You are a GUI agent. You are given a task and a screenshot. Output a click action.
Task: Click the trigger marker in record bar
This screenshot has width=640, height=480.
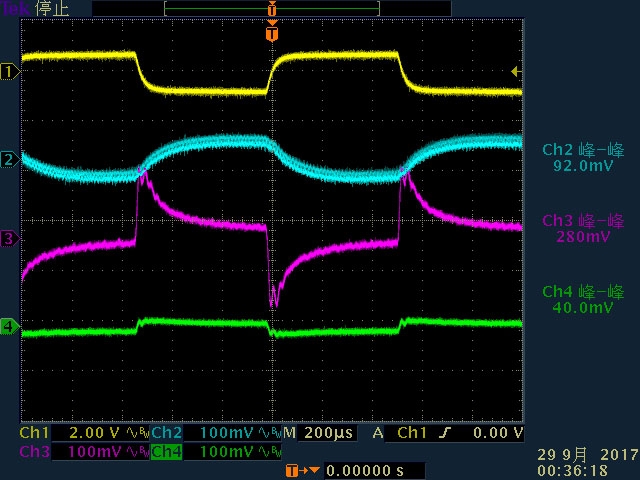click(x=272, y=9)
